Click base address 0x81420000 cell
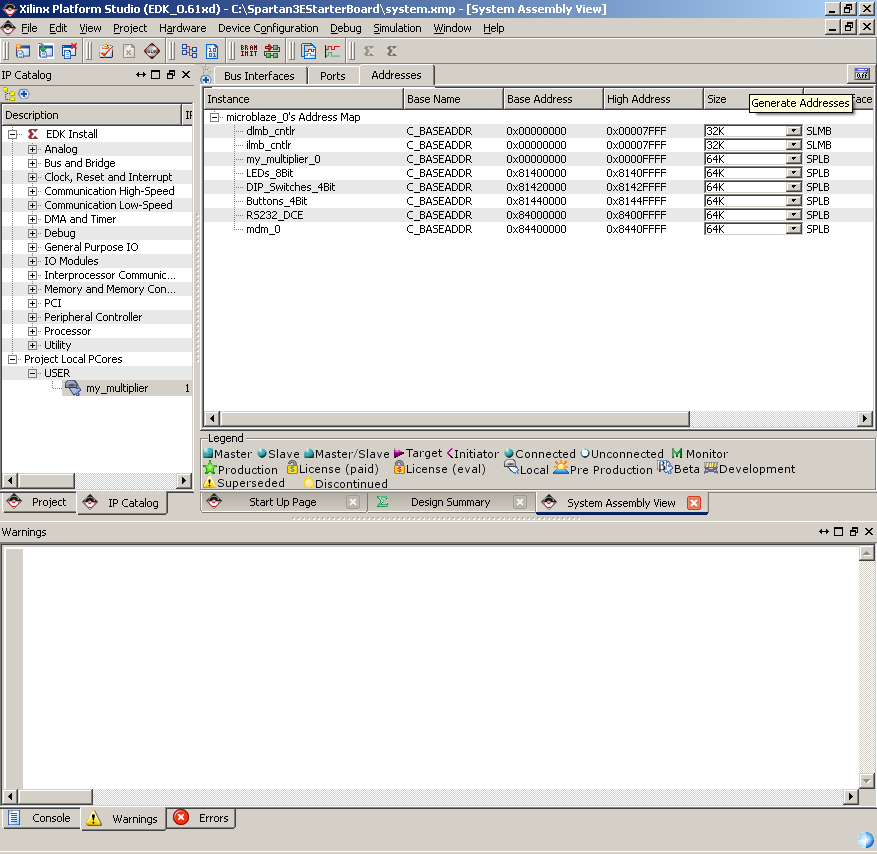The image size is (877, 854). [536, 187]
